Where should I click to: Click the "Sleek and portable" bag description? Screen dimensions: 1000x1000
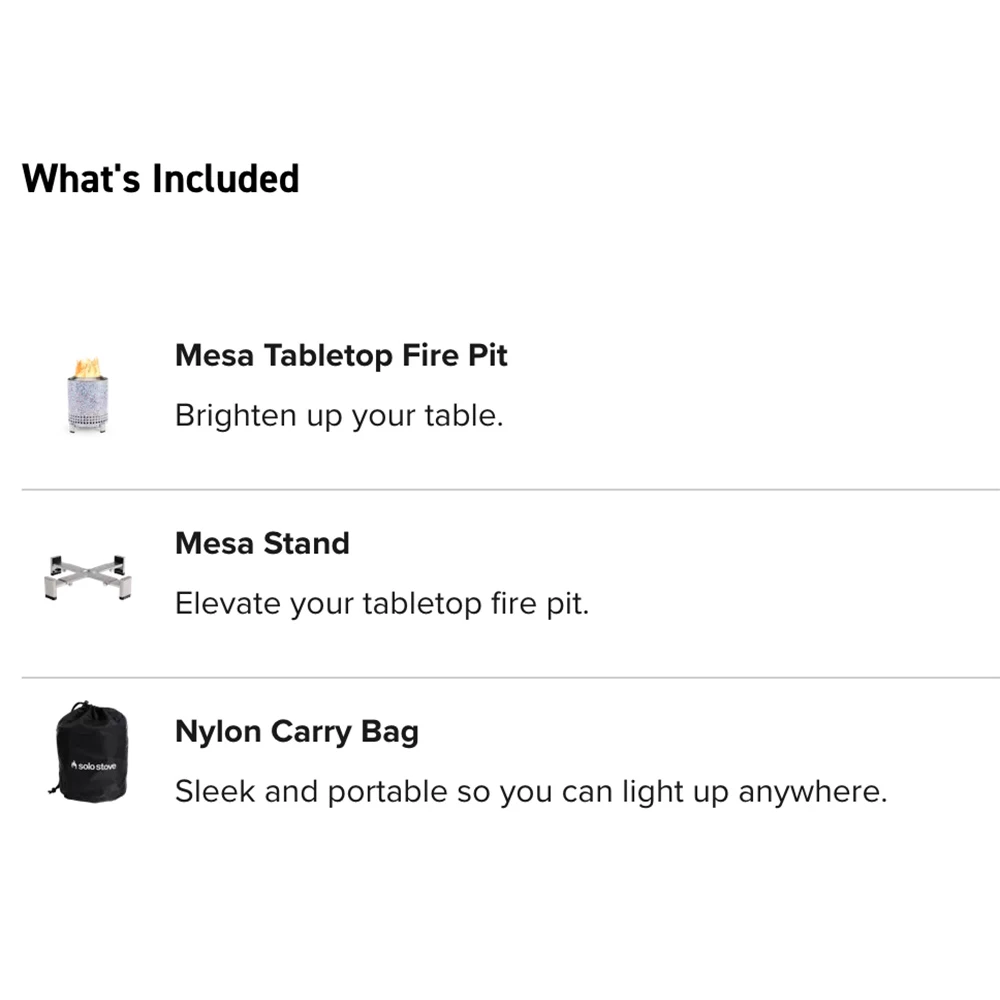(530, 791)
